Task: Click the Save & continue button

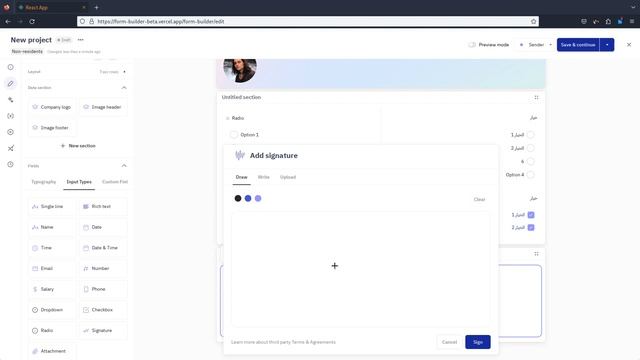Action: pyautogui.click(x=578, y=44)
